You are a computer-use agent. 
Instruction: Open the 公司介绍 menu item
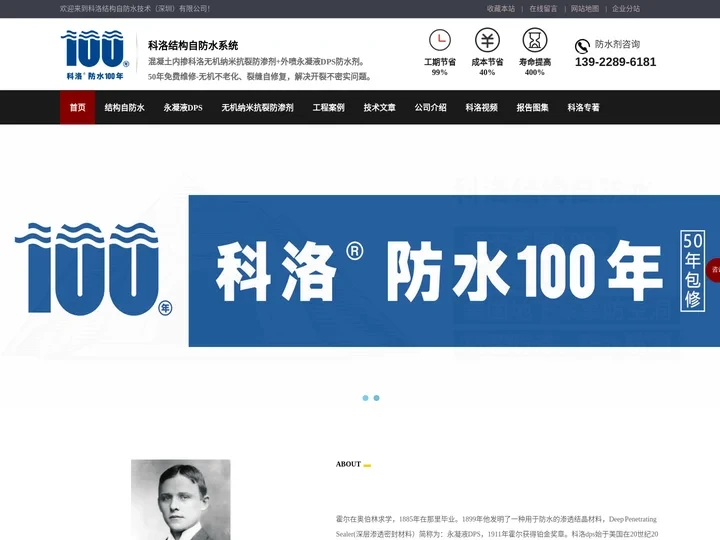point(430,107)
